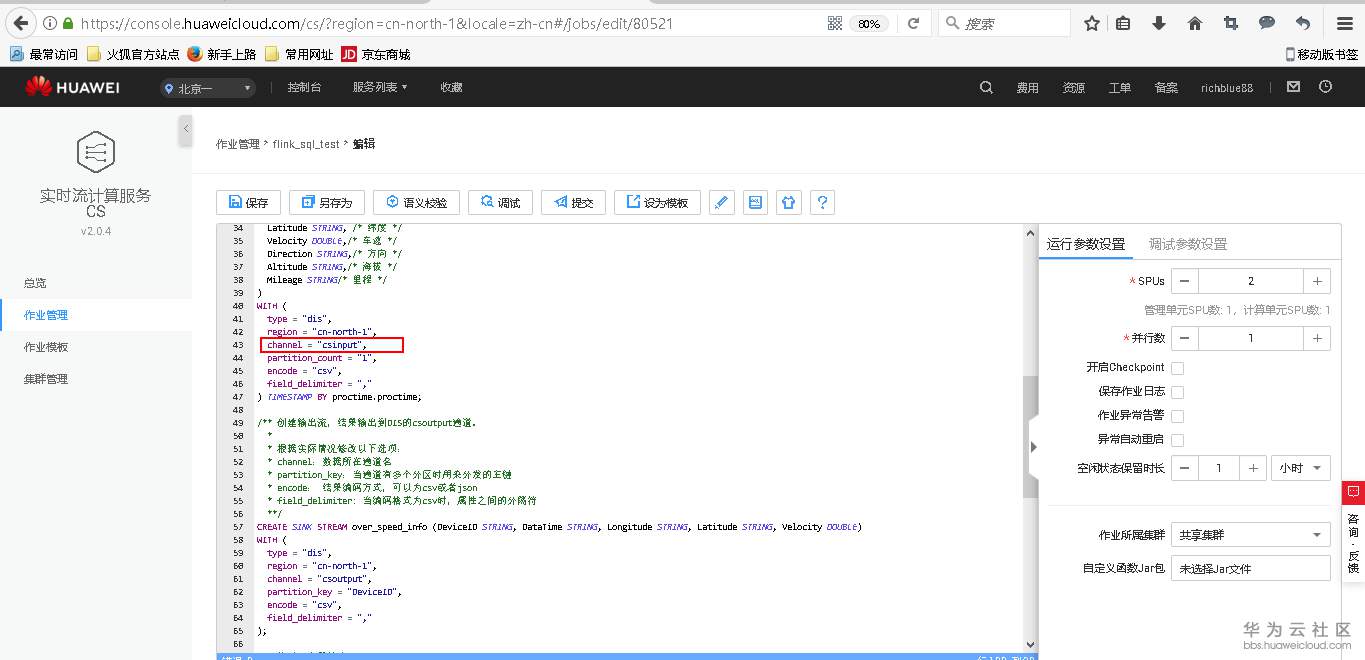The width and height of the screenshot is (1365, 660).
Task: Collapse the right parameter panel arrow
Action: 1033,446
